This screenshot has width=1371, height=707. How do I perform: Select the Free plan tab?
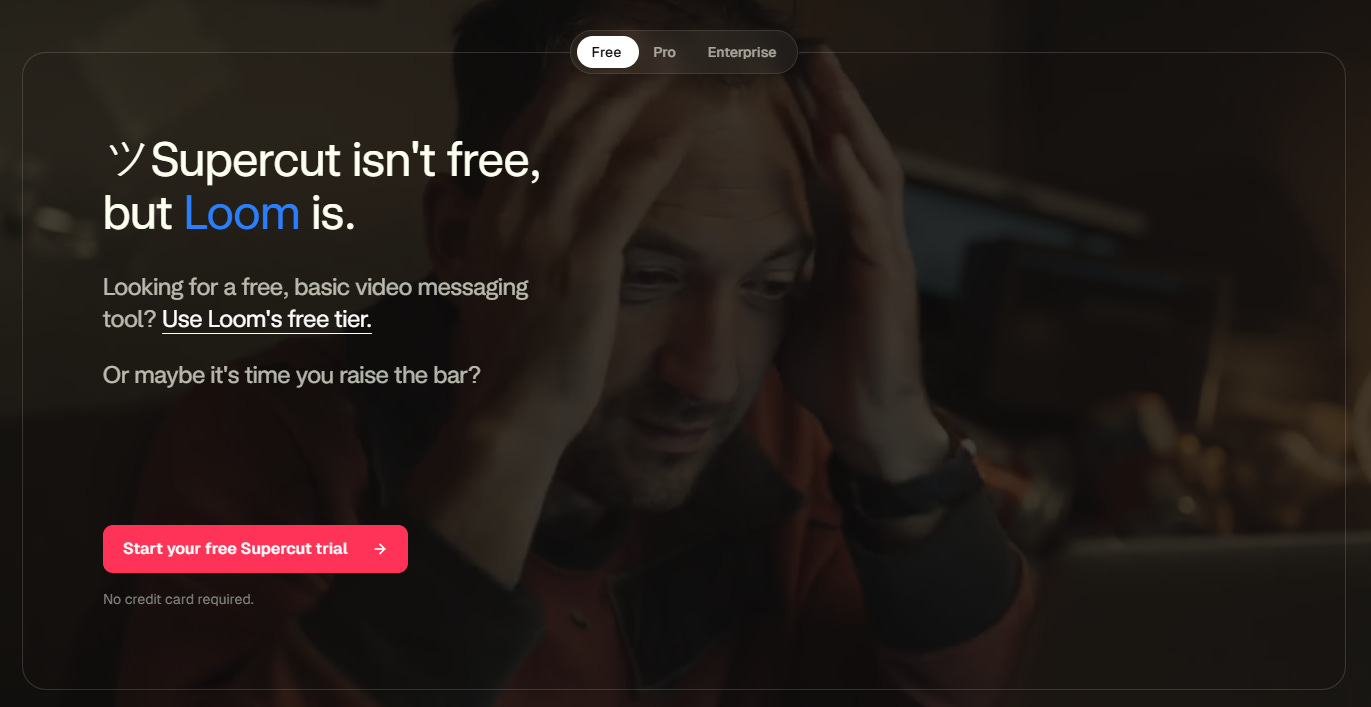607,52
